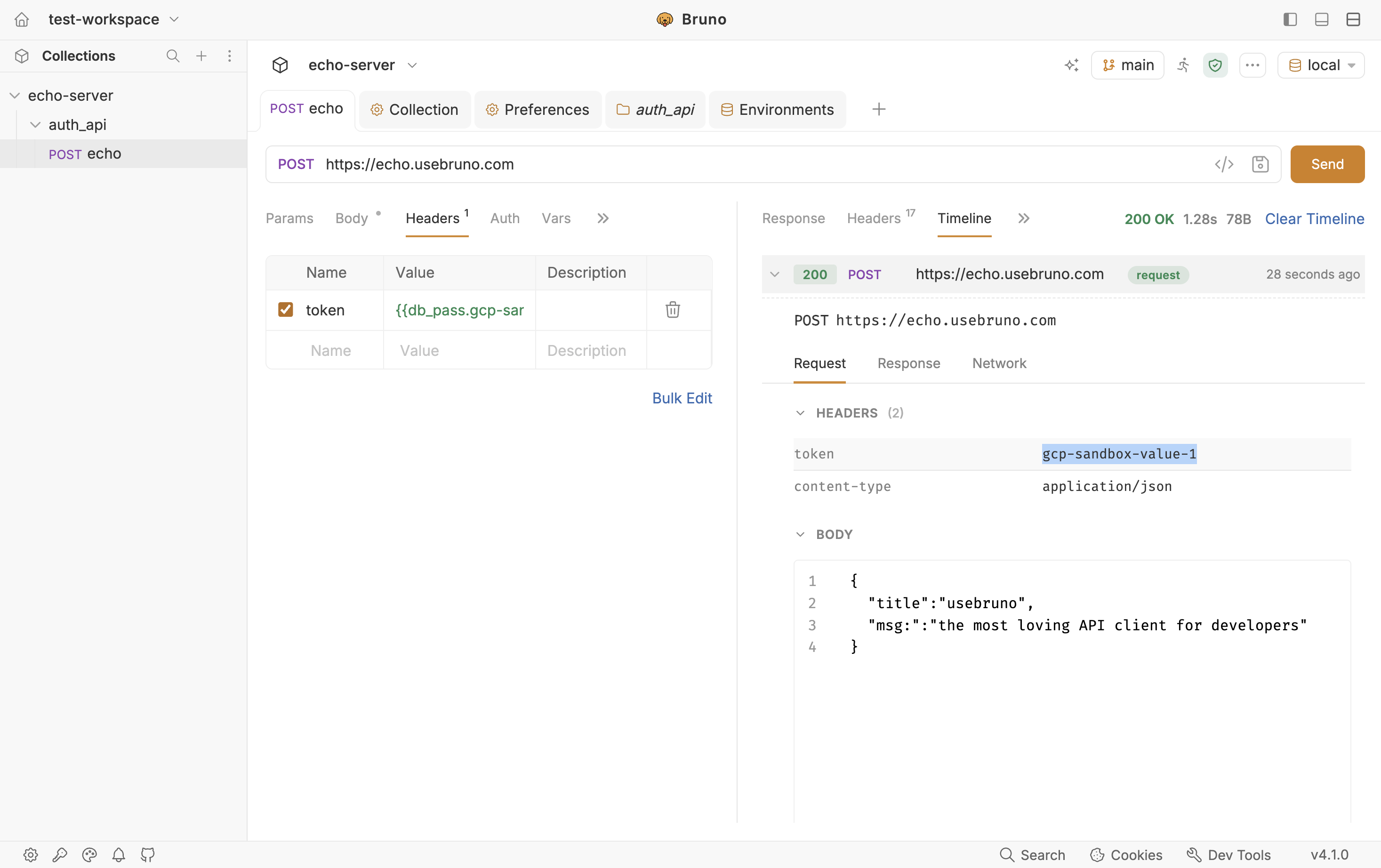The height and width of the screenshot is (868, 1381).
Task: Go to the home screen icon
Action: pos(21,19)
